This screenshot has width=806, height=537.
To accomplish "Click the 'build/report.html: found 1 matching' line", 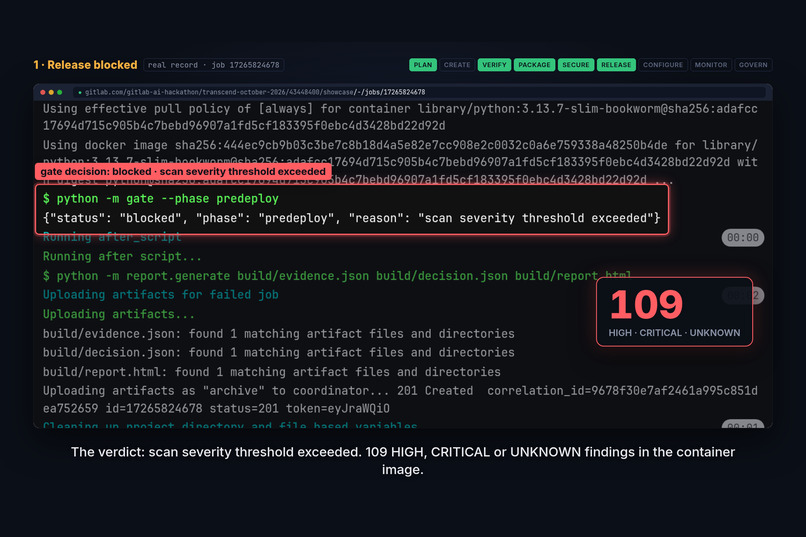I will point(272,372).
